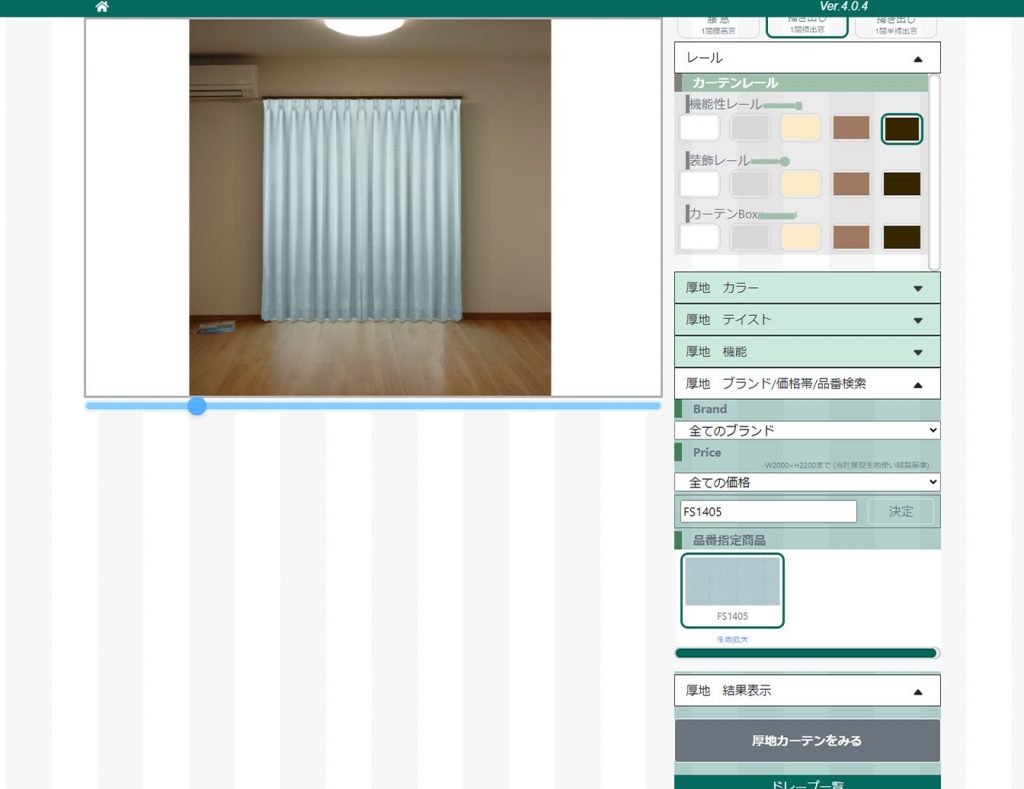
Task: Pick the dark brown 機能性レール color
Action: (x=902, y=129)
